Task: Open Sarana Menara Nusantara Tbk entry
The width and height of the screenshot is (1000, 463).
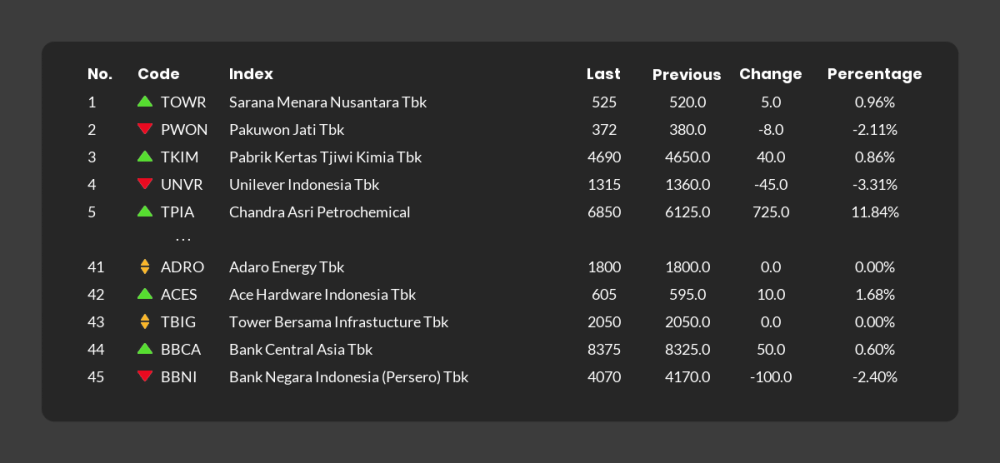Action: (328, 102)
